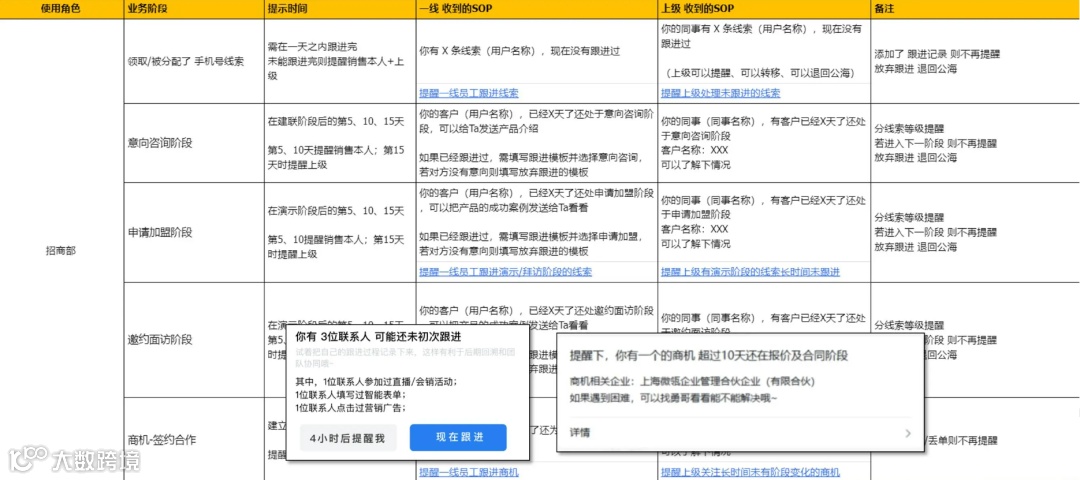Select the 使用角色 column header

[61, 10]
